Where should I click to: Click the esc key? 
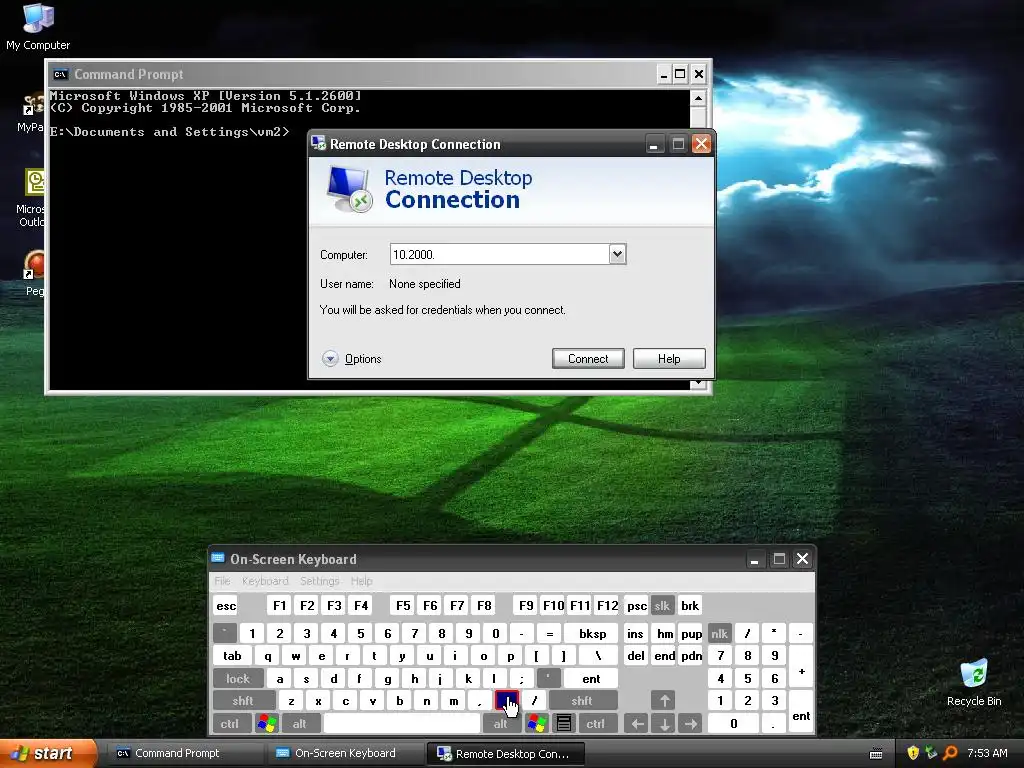click(x=226, y=605)
